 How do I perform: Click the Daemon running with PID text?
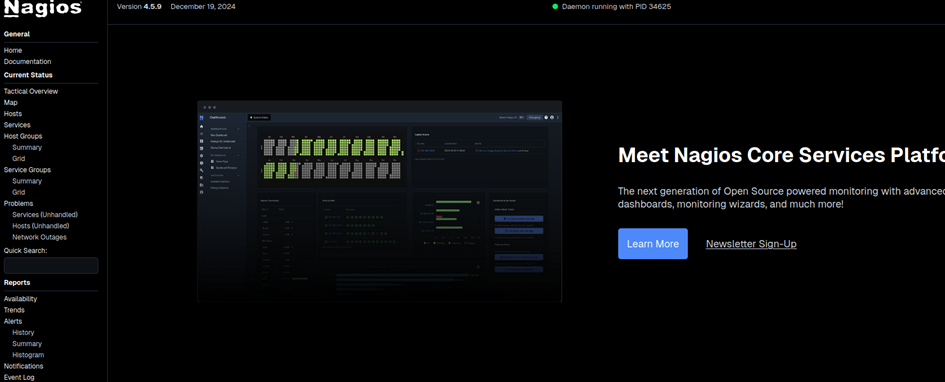[616, 7]
